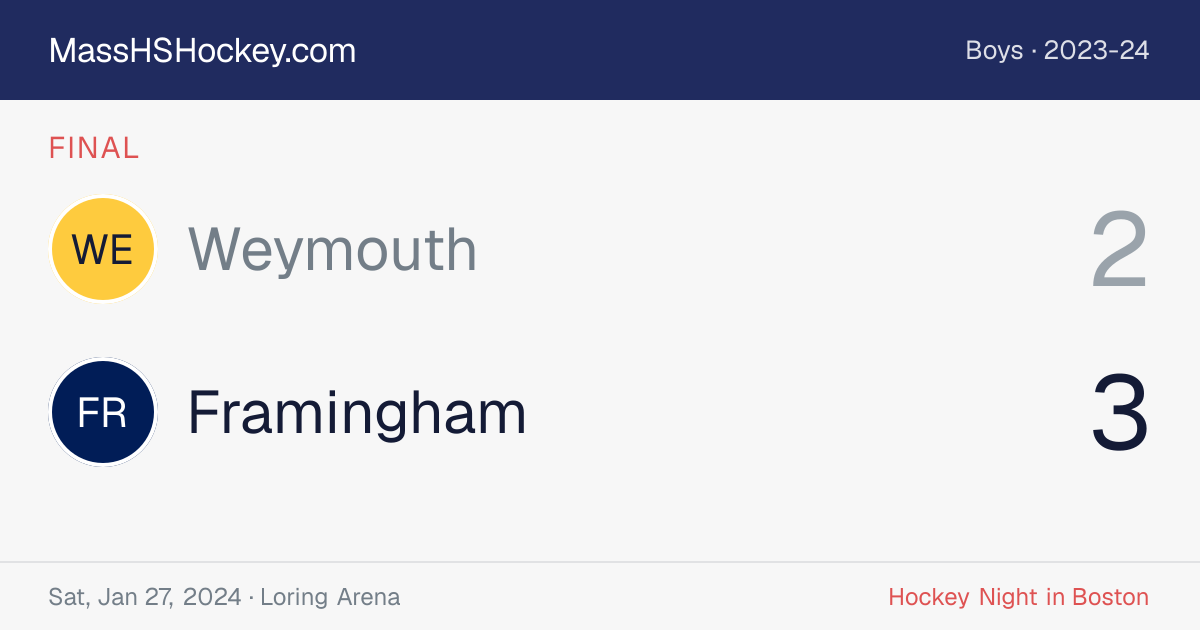
Task: Select the Boys label in header
Action: point(994,51)
